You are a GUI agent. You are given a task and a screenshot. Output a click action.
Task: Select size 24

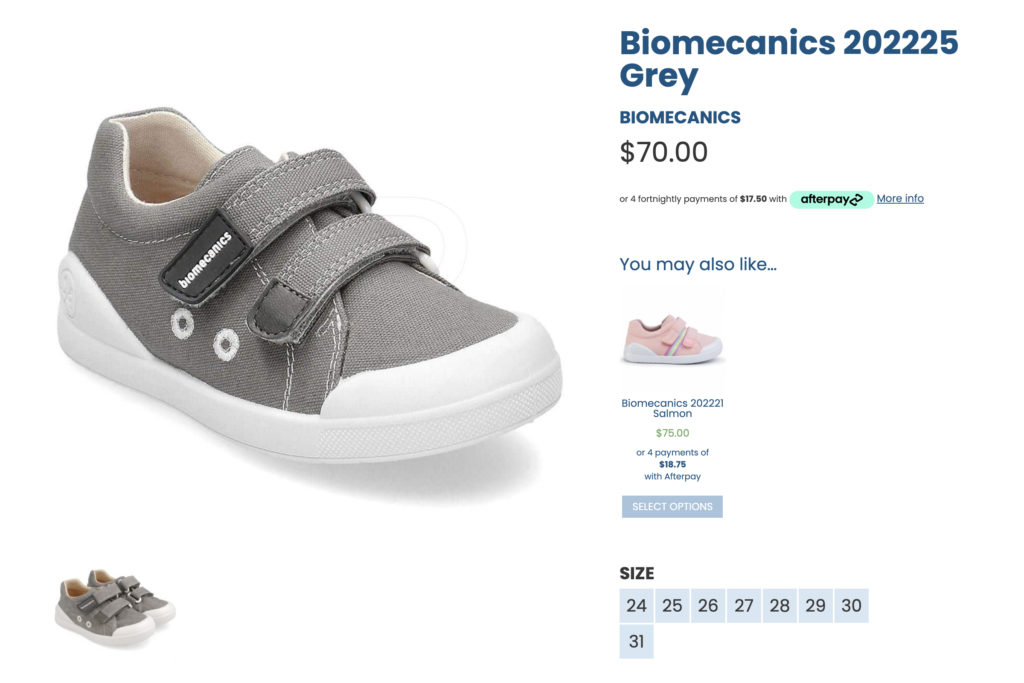(x=637, y=606)
